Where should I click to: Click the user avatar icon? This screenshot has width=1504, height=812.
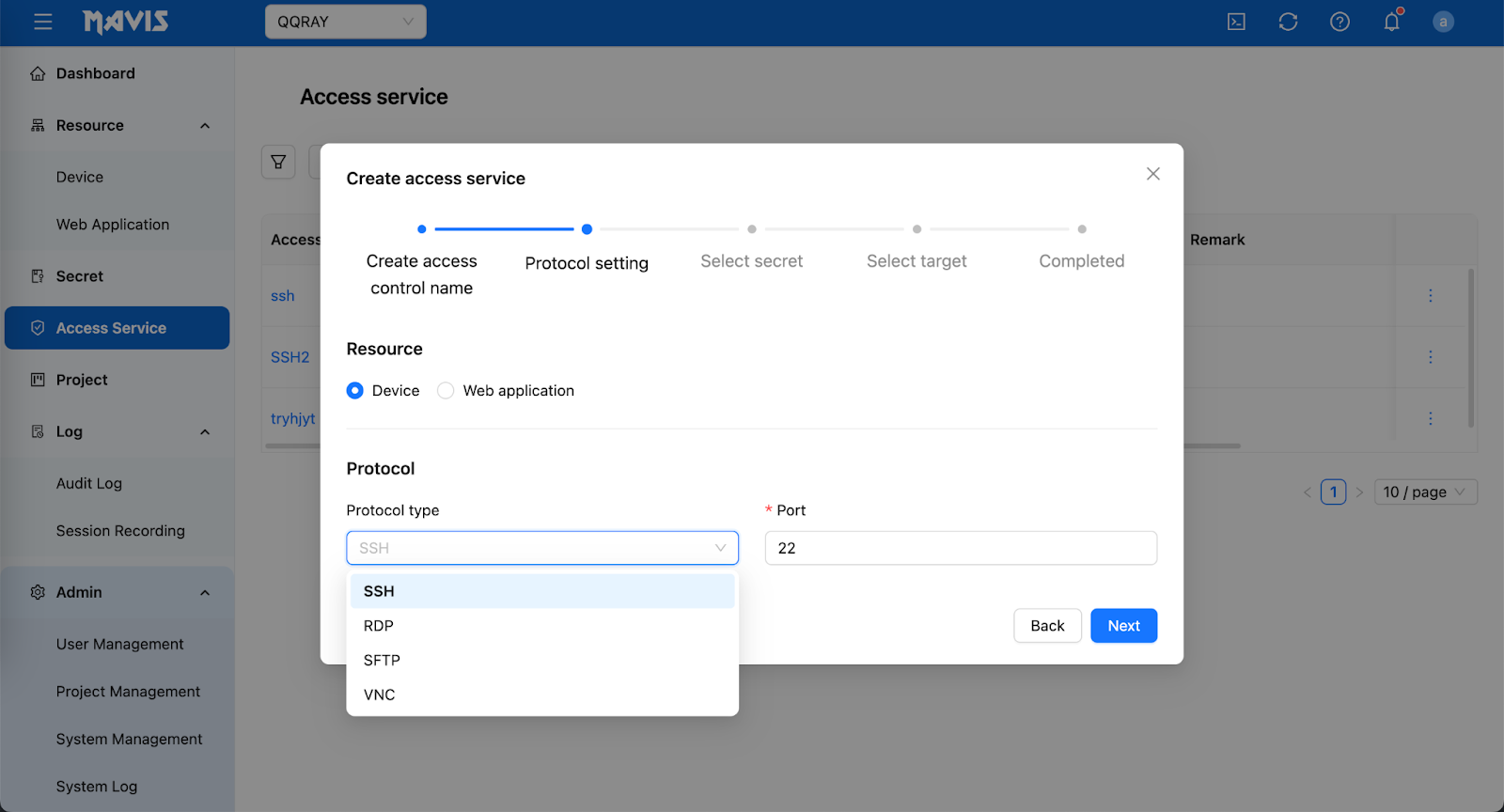(1443, 22)
